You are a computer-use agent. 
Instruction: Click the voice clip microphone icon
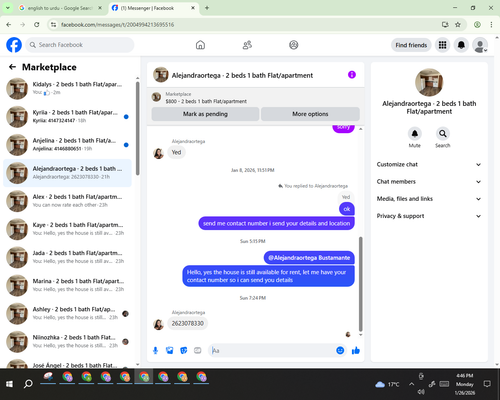tap(155, 351)
